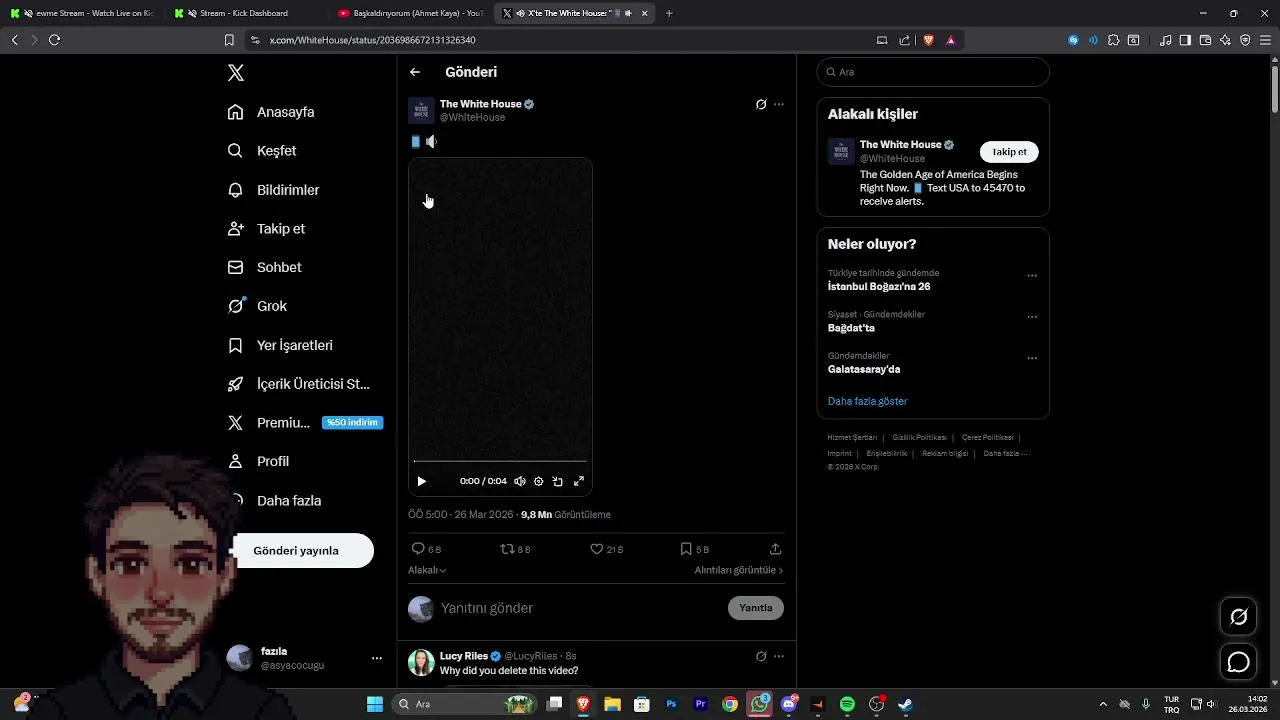Screen dimensions: 1280x720
Task: Open Shazam extension icon
Action: point(1073,40)
